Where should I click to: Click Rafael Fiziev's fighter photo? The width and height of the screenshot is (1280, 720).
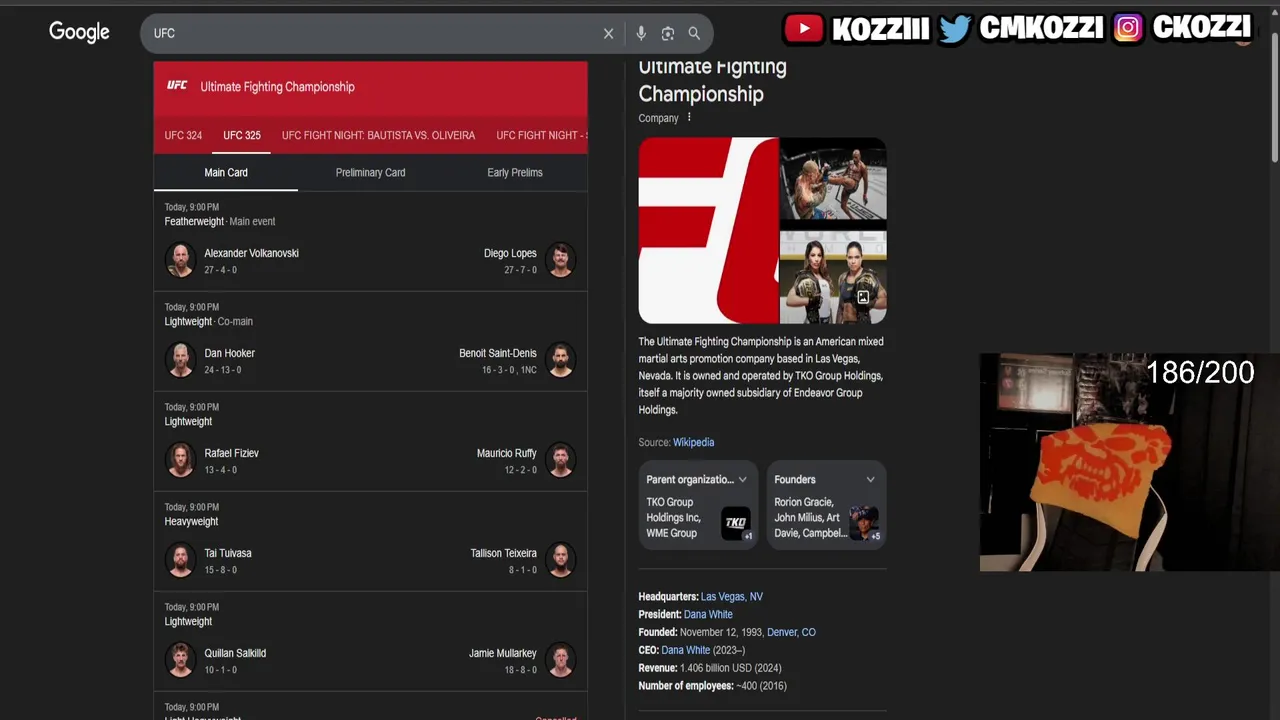(180, 460)
